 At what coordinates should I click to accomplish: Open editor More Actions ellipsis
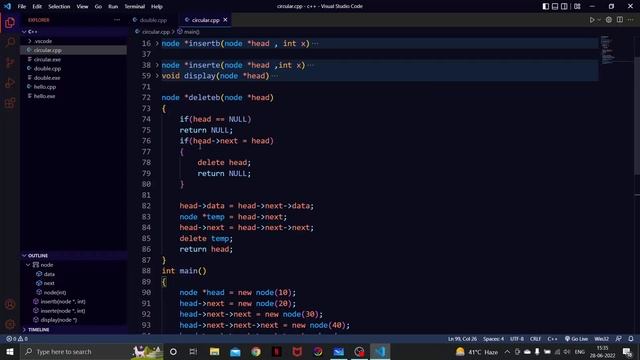point(631,20)
